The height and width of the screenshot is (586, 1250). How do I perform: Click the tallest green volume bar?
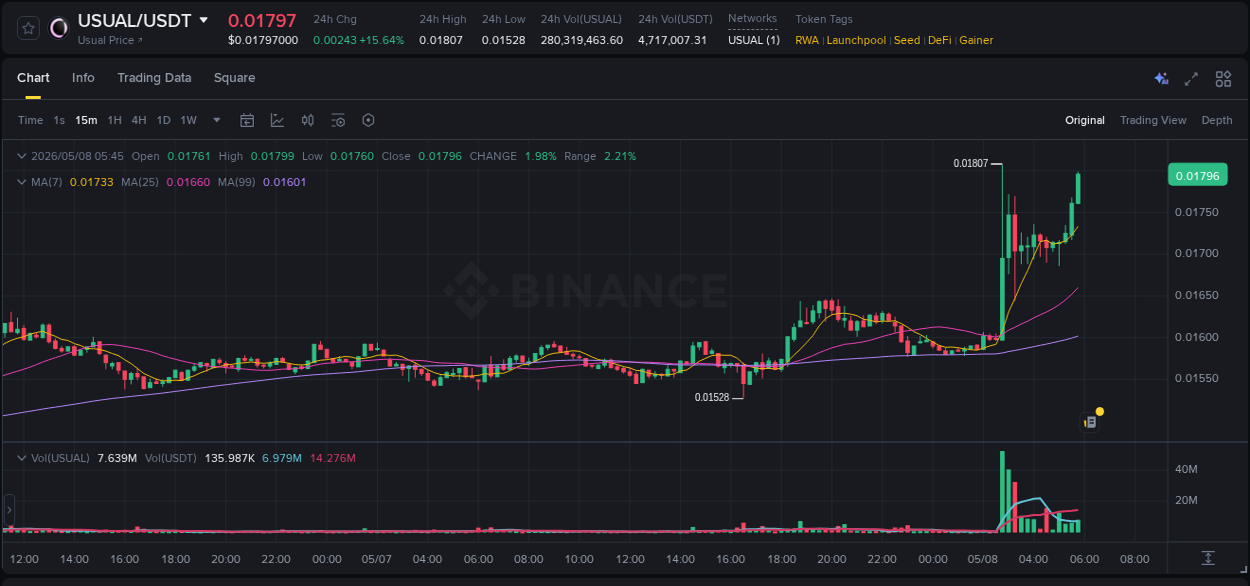(1002, 491)
